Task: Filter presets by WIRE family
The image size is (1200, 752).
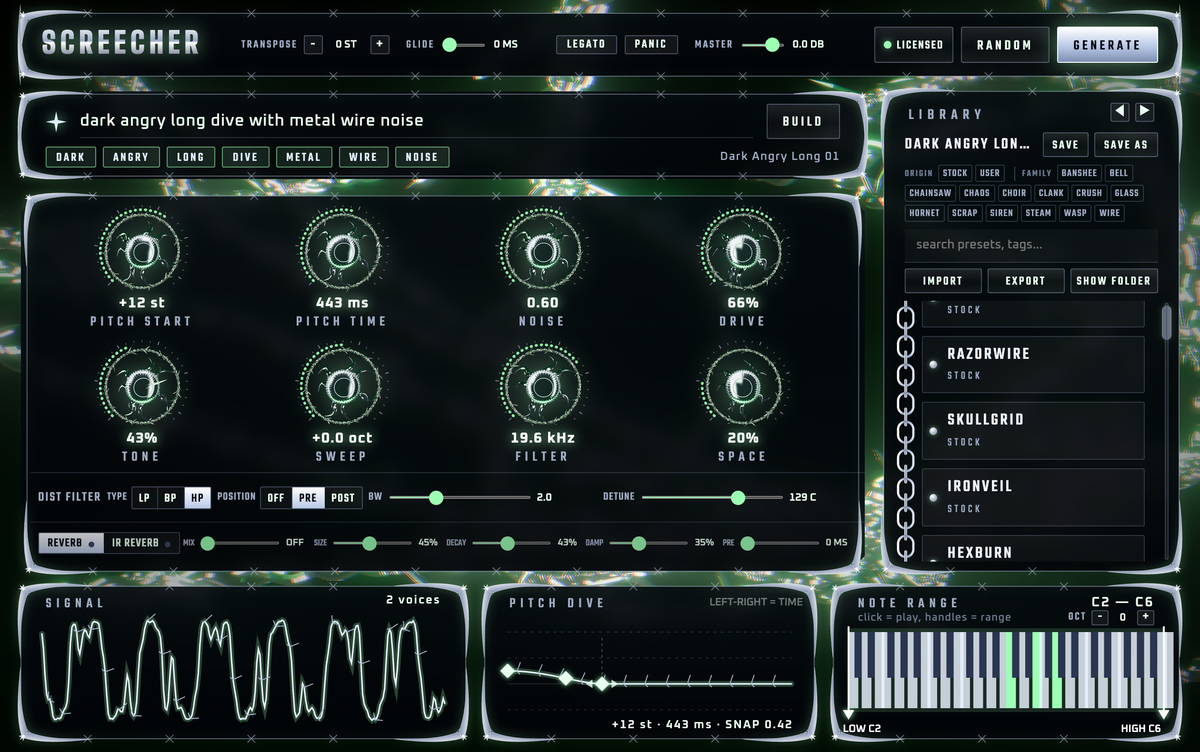Action: [x=1109, y=213]
